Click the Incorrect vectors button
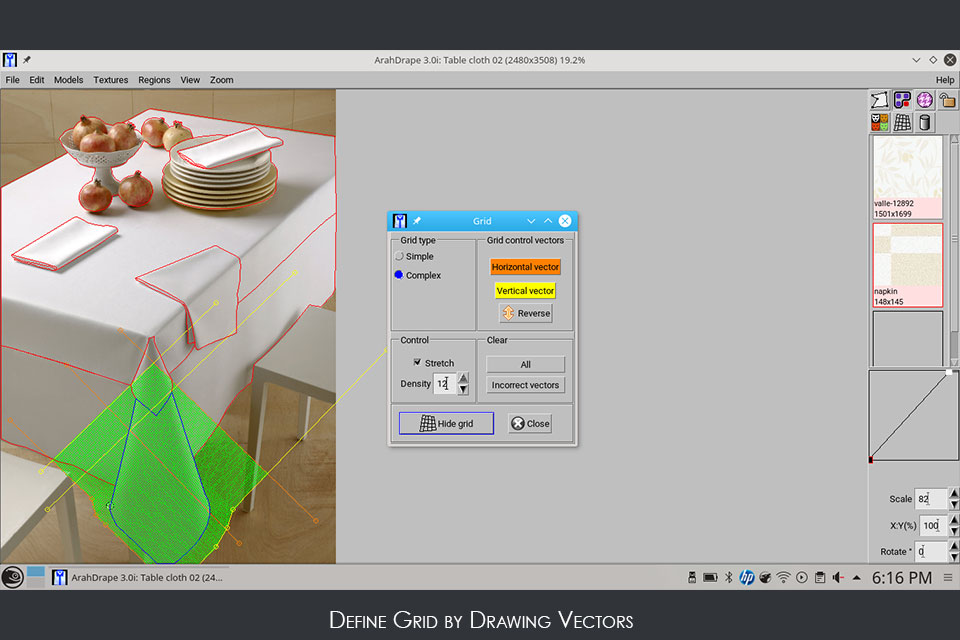Viewport: 960px width, 640px height. click(x=525, y=385)
